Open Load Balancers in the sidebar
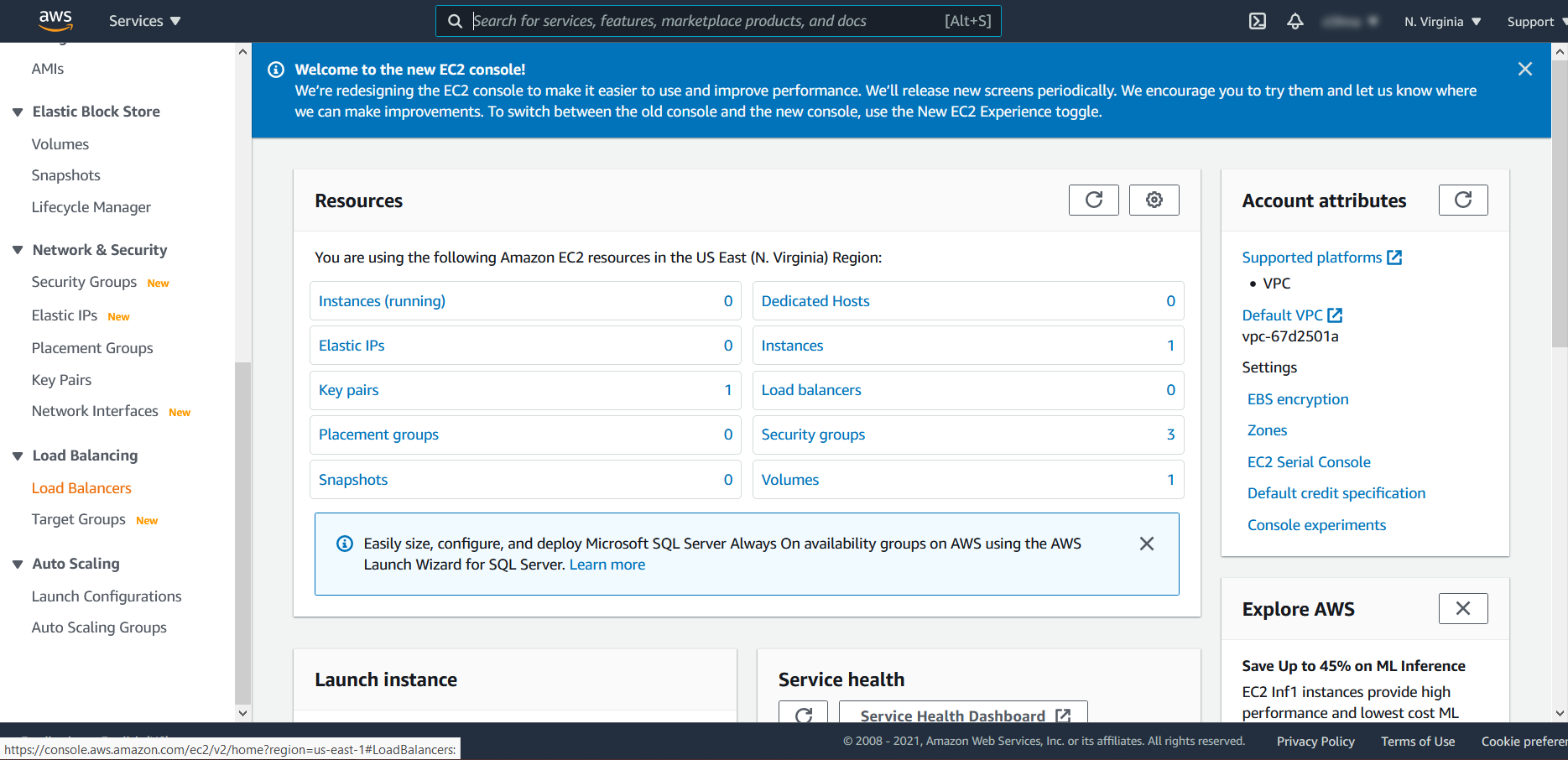This screenshot has width=1568, height=760. click(81, 488)
